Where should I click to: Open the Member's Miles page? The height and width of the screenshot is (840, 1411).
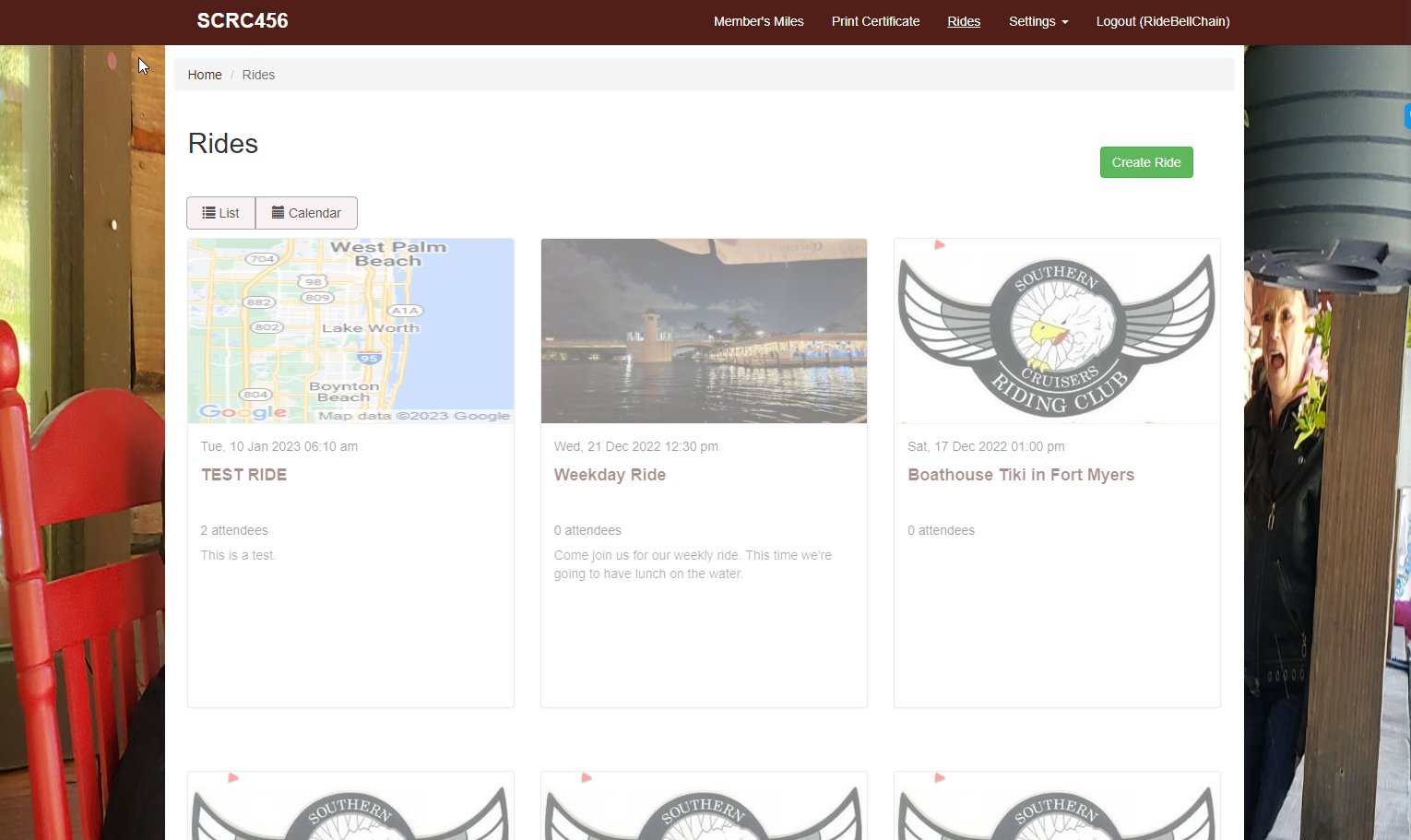[x=758, y=21]
